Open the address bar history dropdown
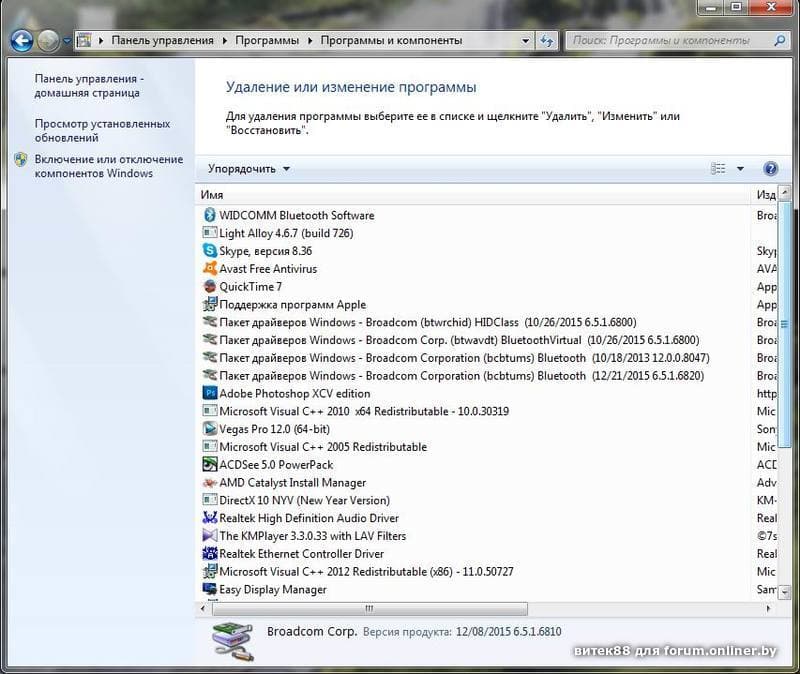 pos(526,40)
